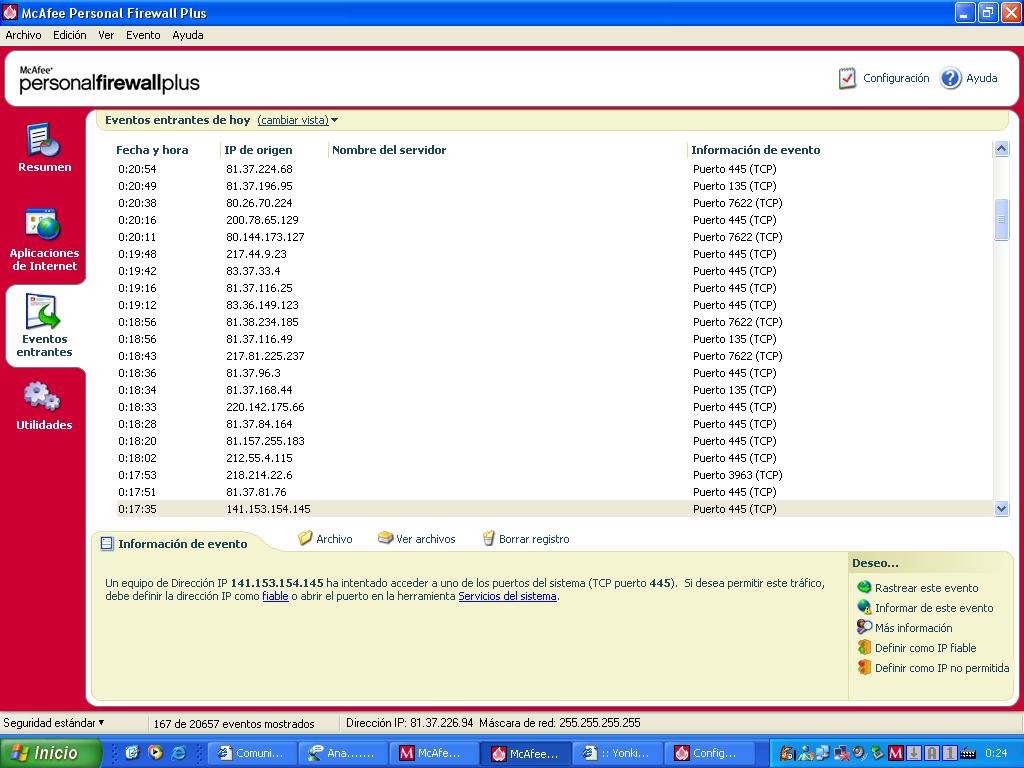Screen dimensions: 1024x768
Task: Open the Ver menu
Action: (106, 35)
